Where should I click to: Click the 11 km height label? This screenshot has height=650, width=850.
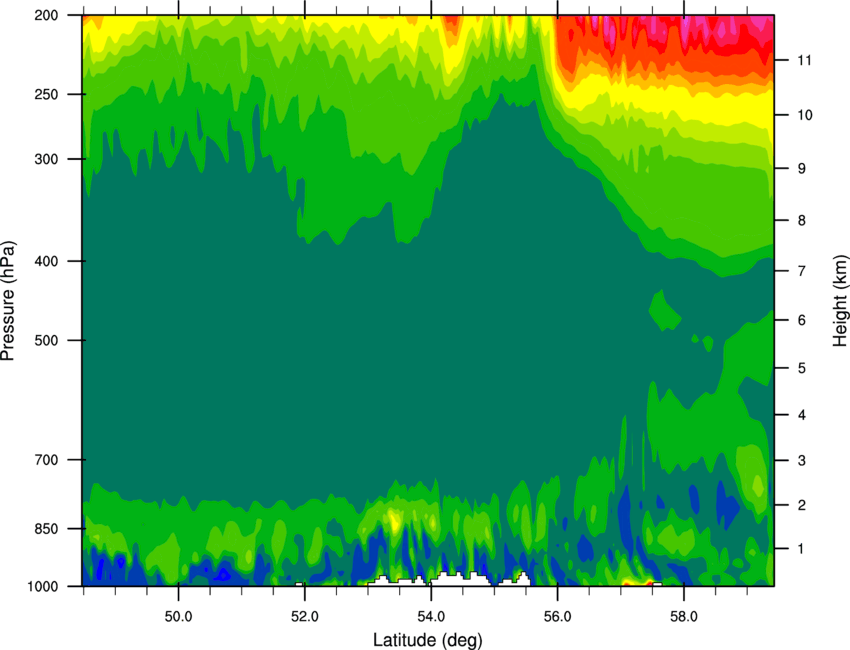point(805,60)
